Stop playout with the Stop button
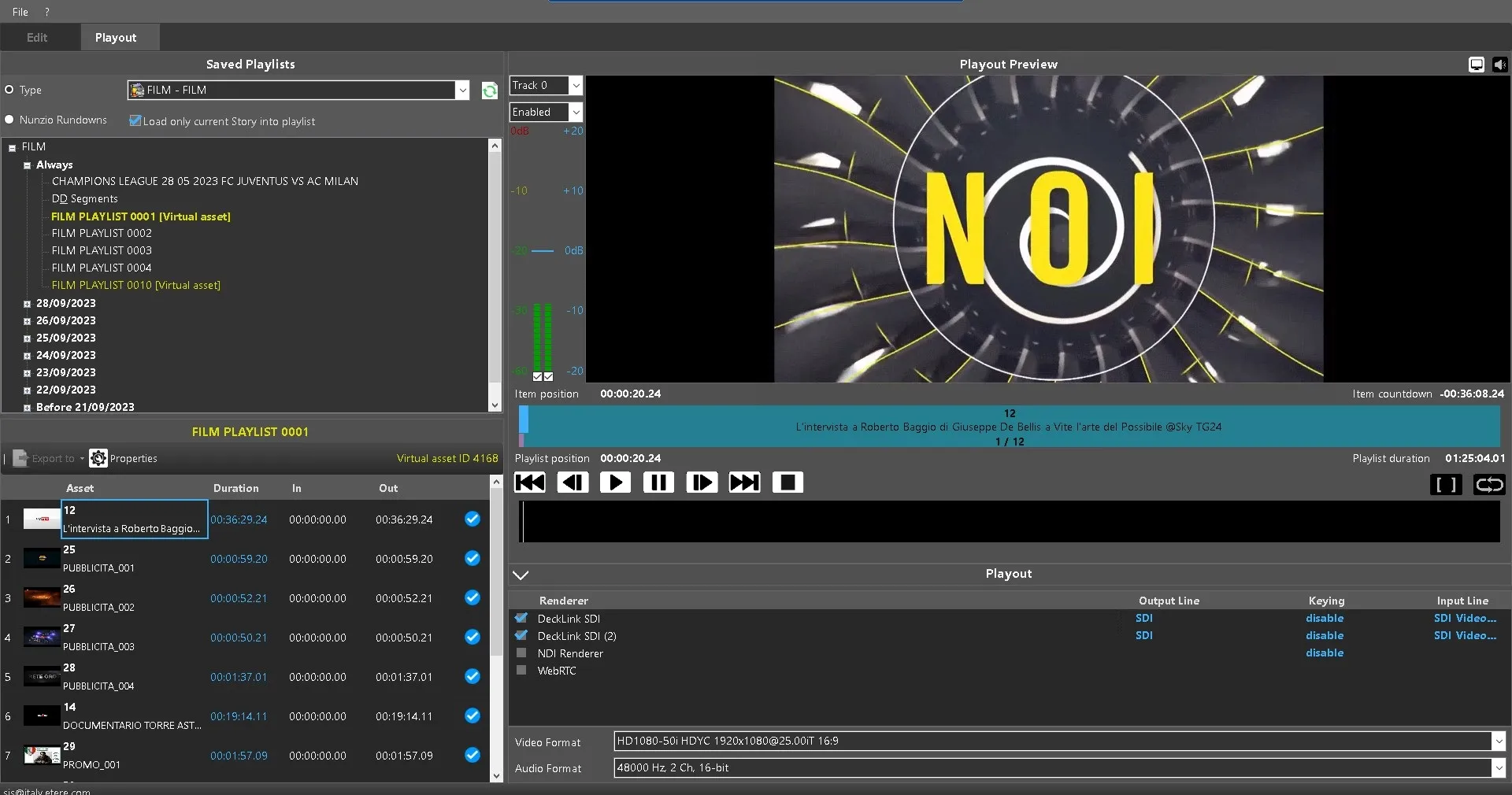This screenshot has height=795, width=1512. [x=787, y=483]
